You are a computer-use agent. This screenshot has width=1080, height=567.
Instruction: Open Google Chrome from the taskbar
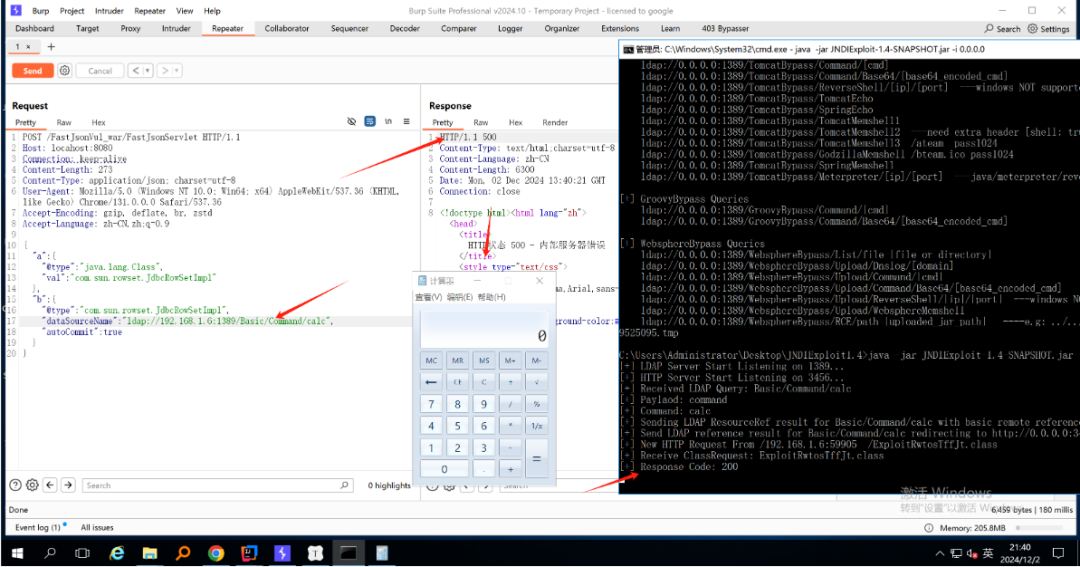point(216,553)
